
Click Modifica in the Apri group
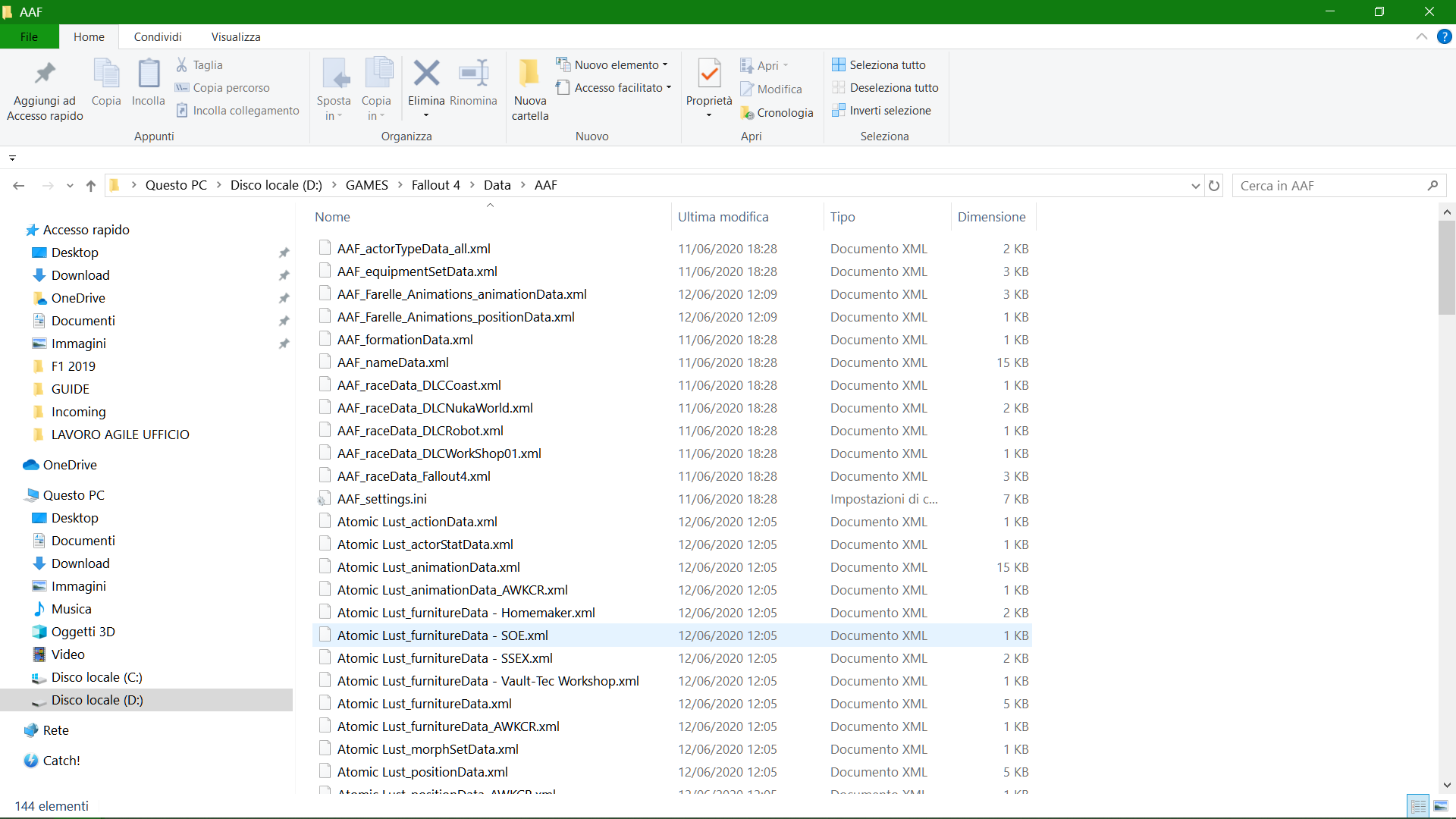pos(770,89)
